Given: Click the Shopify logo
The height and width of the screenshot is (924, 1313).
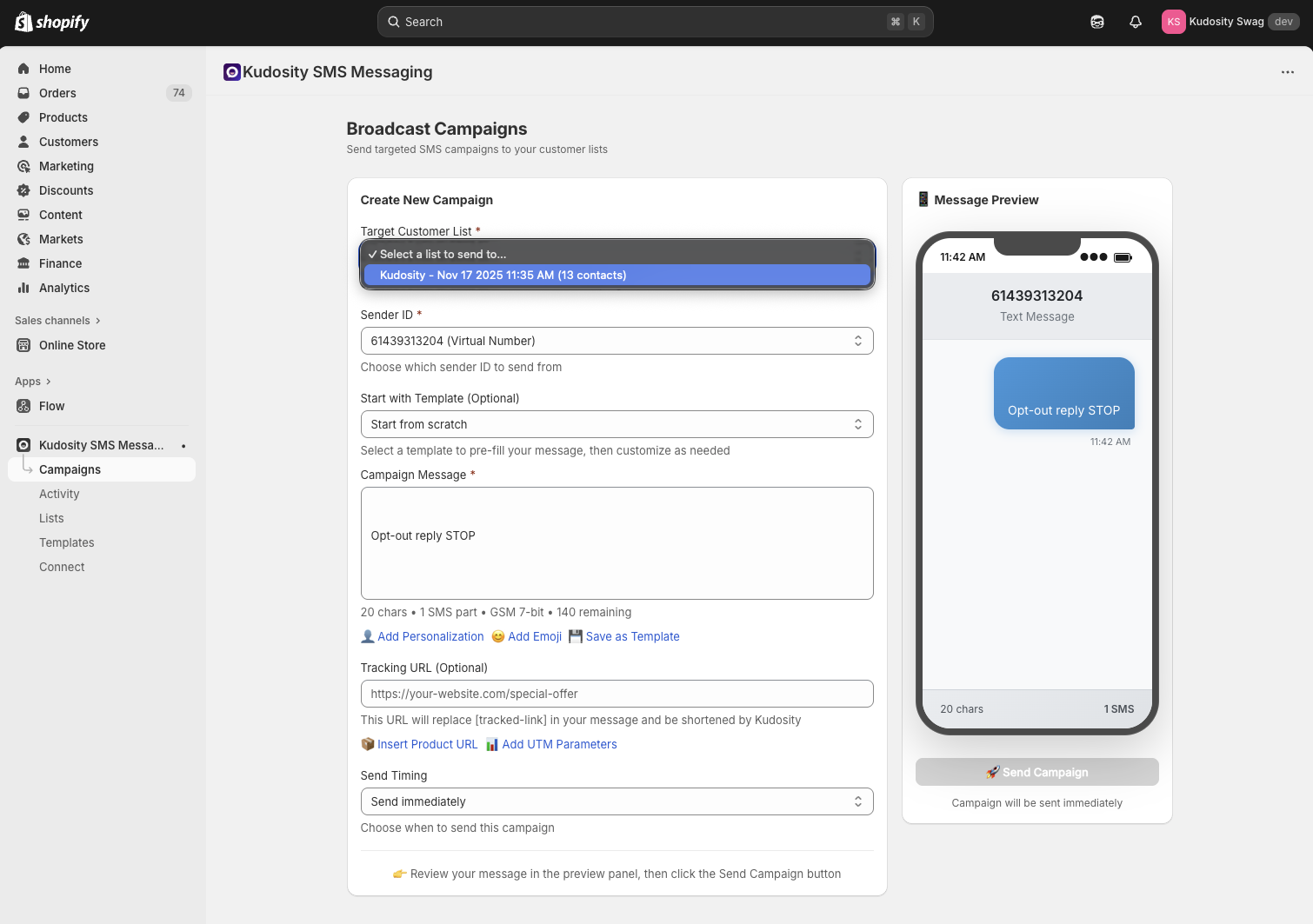Looking at the screenshot, I should [52, 22].
